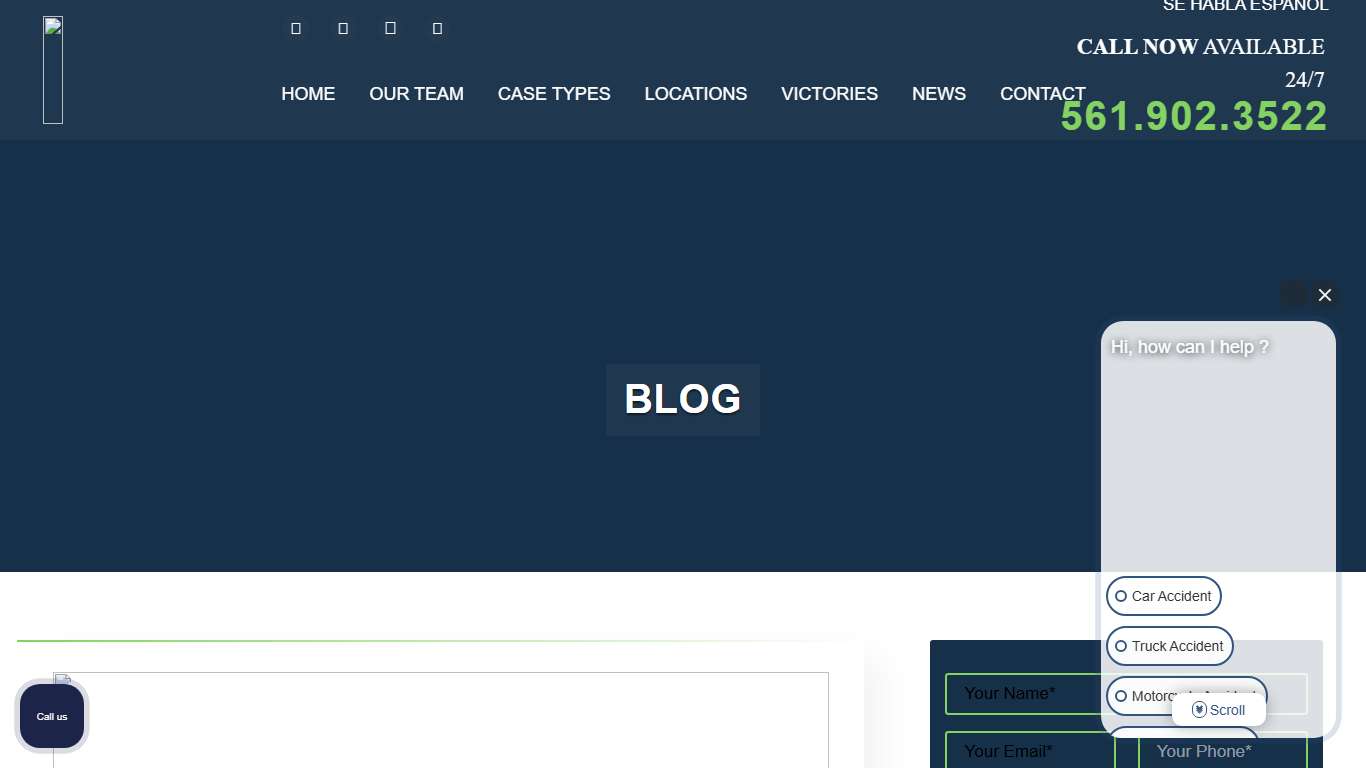Open the Case Types menu

[x=554, y=94]
